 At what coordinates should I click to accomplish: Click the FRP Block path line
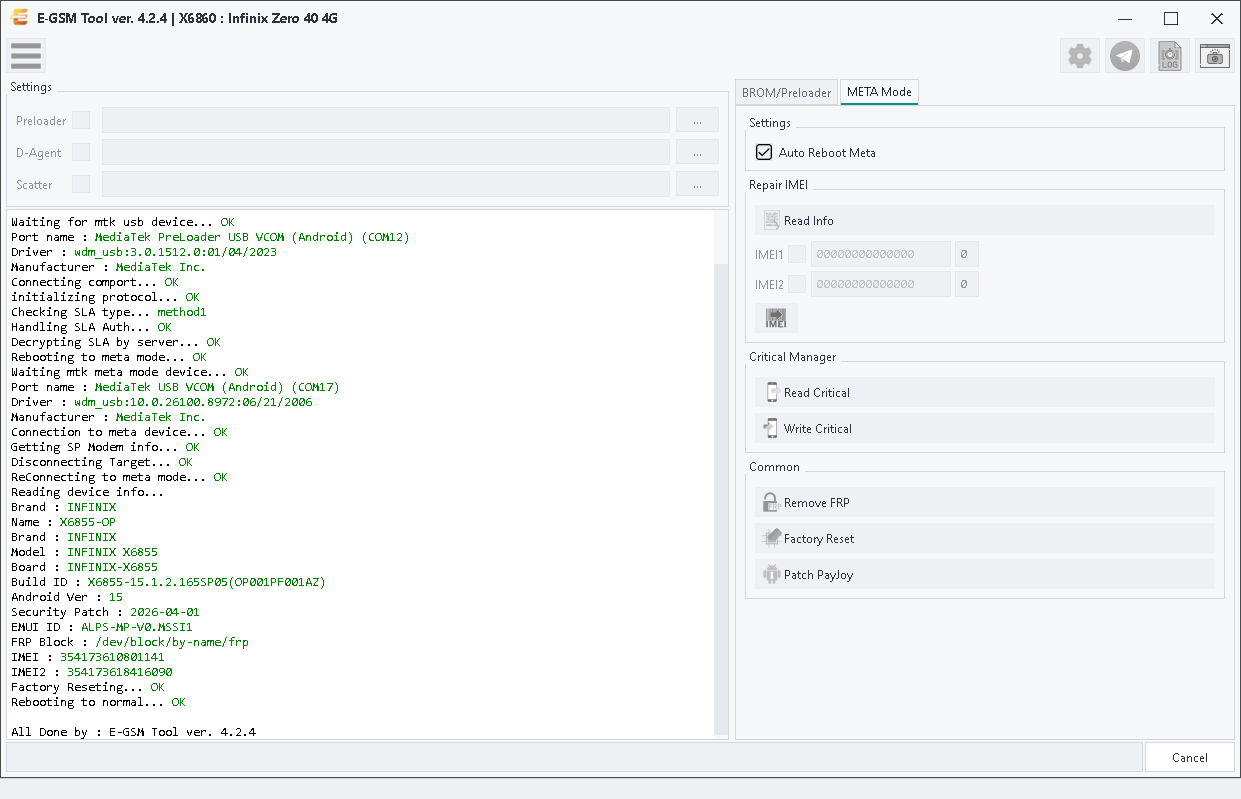pos(130,642)
